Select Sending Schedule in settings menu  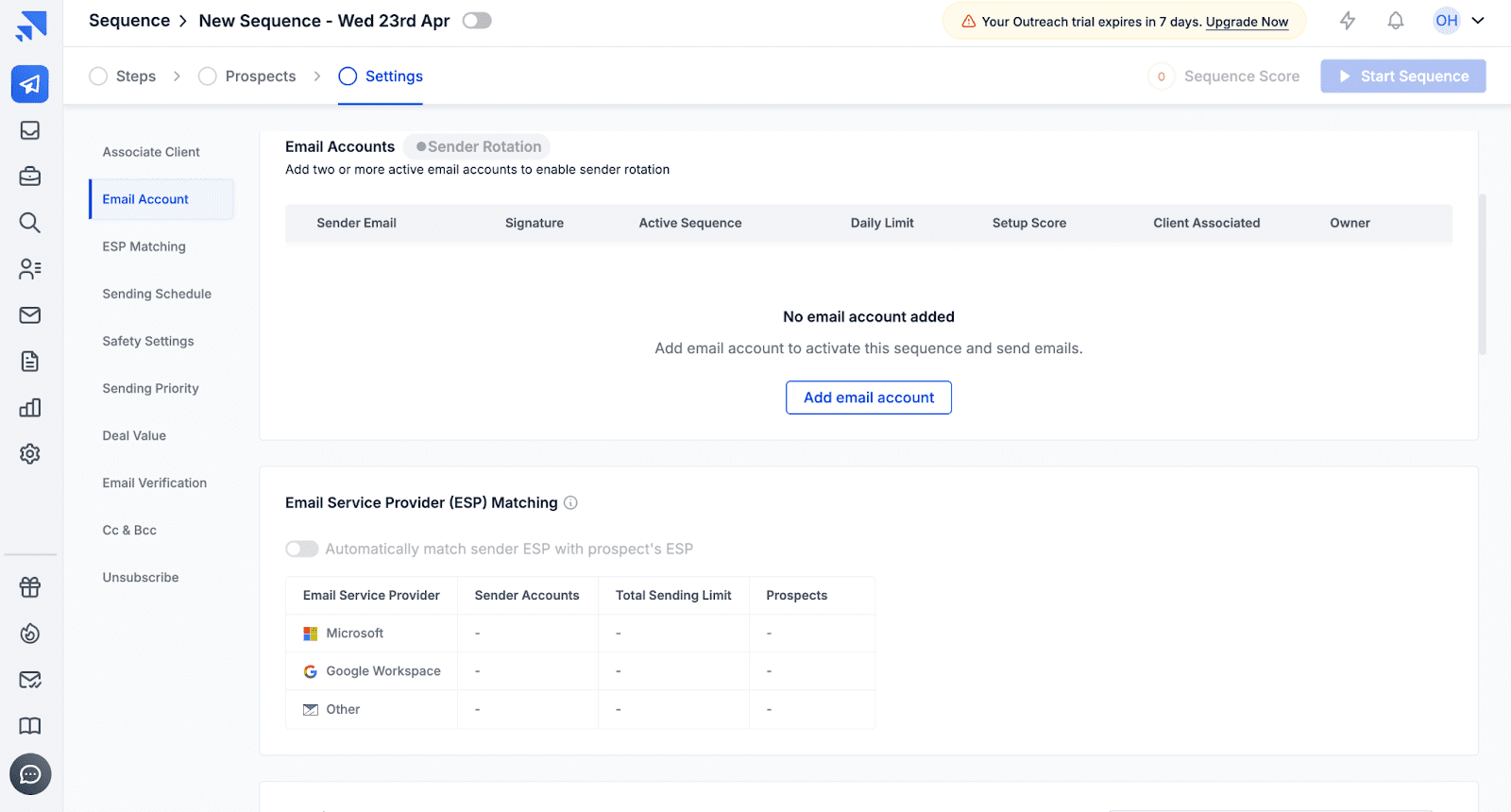[x=157, y=294]
